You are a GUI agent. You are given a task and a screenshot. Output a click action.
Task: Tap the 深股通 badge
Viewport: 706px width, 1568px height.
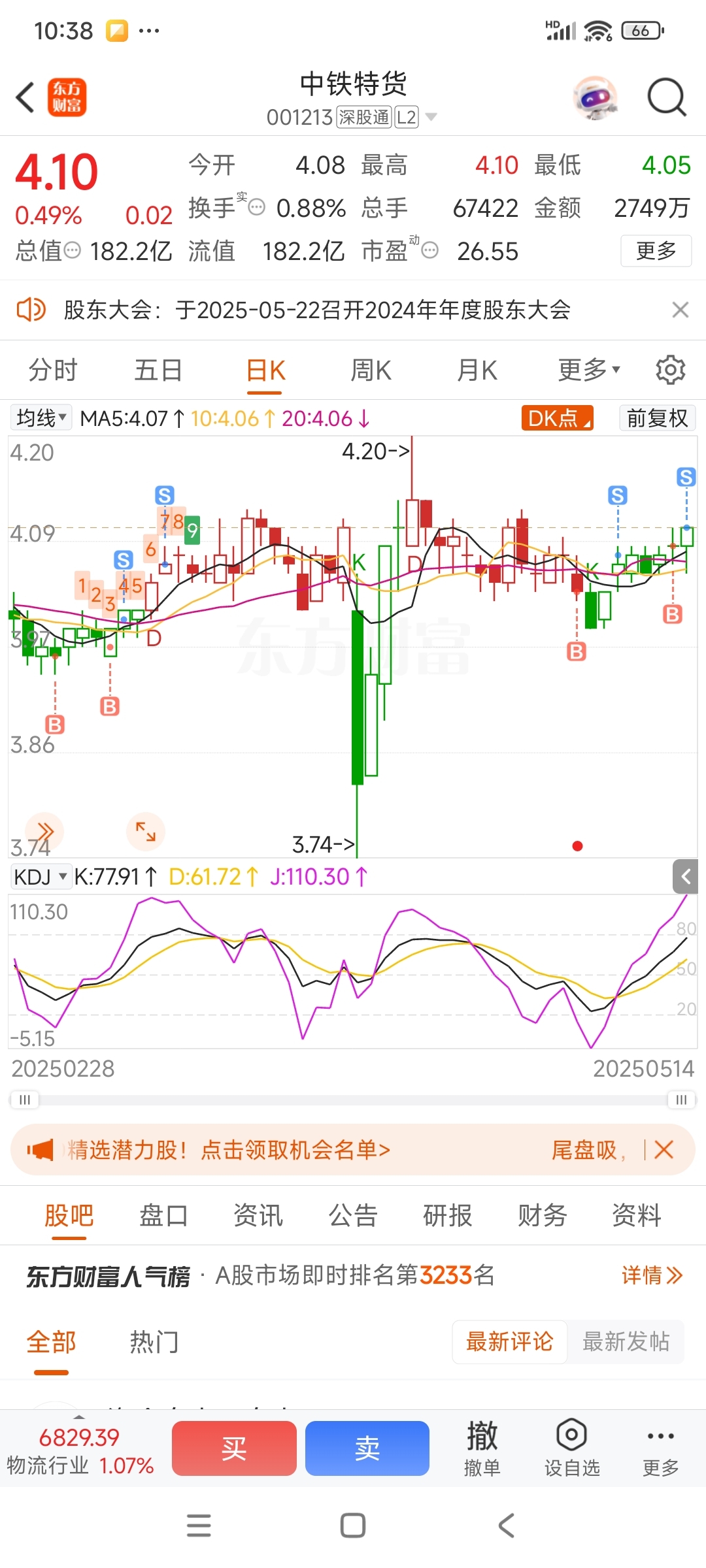(x=364, y=118)
